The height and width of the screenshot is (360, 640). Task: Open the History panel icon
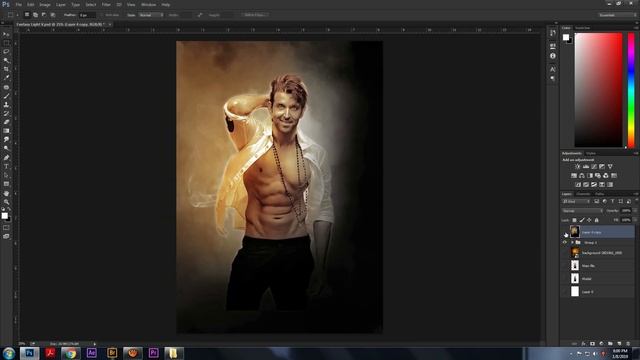[x=553, y=33]
